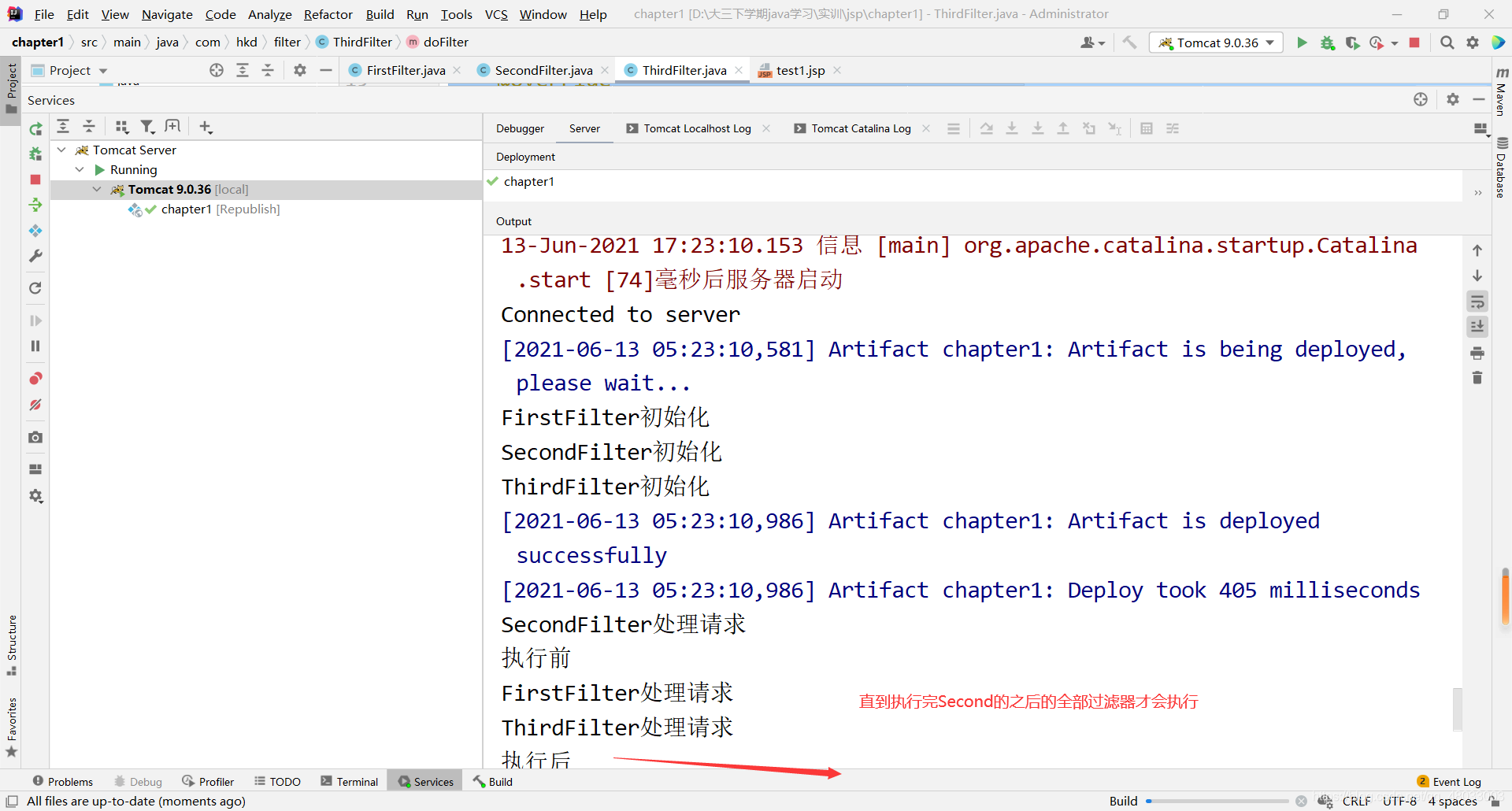
Task: Click the Group By icon in Services toolbar
Action: (x=121, y=126)
